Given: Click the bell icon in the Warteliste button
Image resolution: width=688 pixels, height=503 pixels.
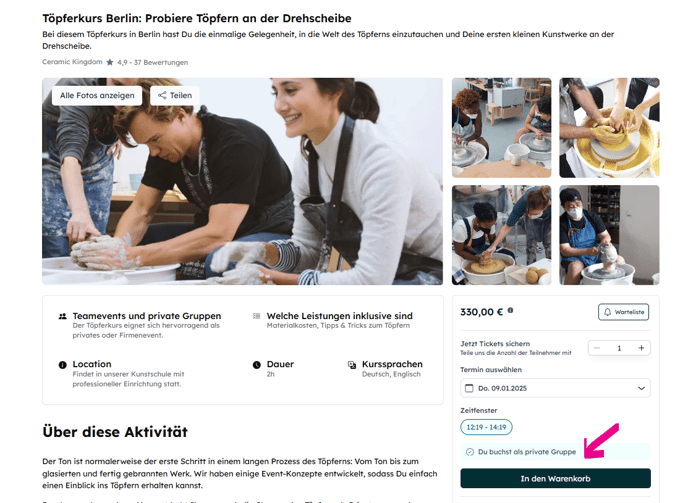Looking at the screenshot, I should point(607,312).
